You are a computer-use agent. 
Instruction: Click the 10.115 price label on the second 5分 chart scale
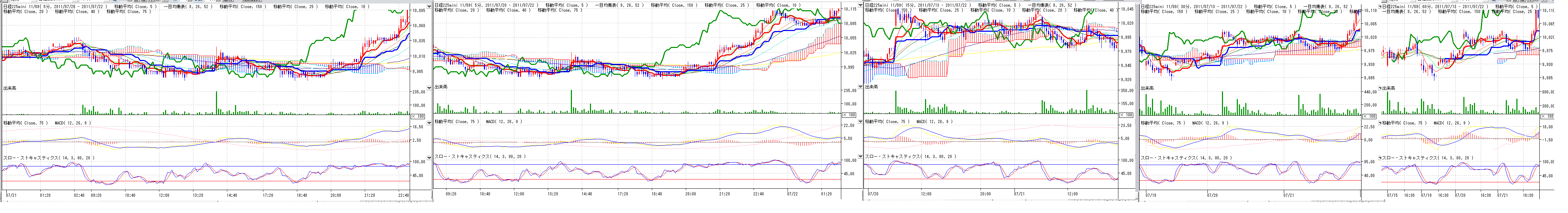850,9
